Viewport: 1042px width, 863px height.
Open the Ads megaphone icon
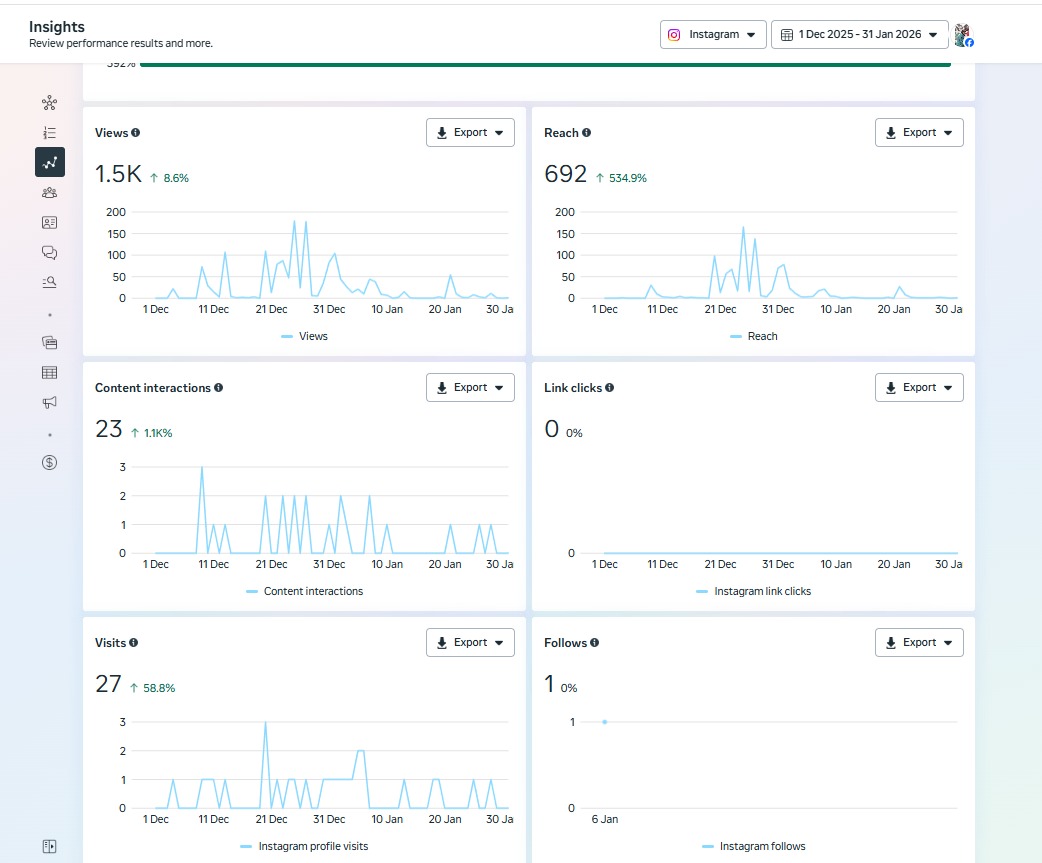[49, 403]
